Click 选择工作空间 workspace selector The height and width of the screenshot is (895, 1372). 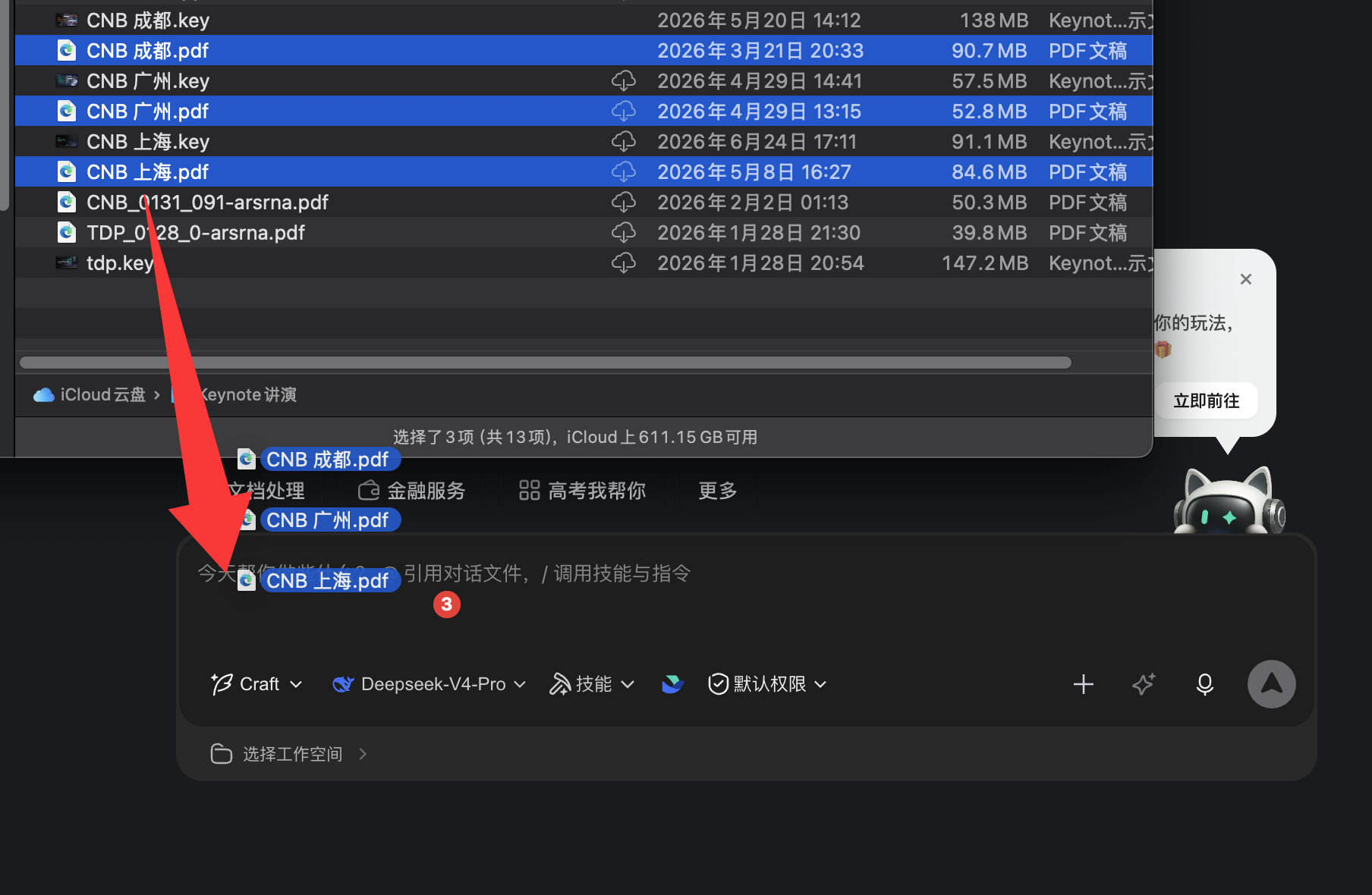point(288,754)
